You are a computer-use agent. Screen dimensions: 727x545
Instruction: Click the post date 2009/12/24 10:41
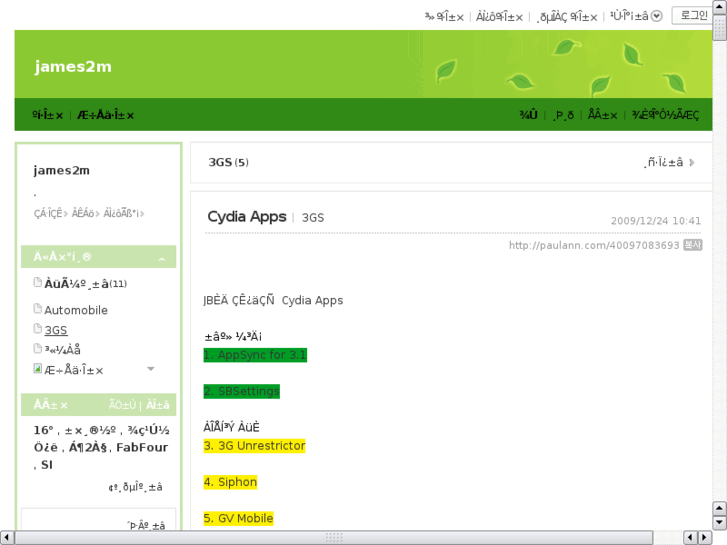point(656,221)
